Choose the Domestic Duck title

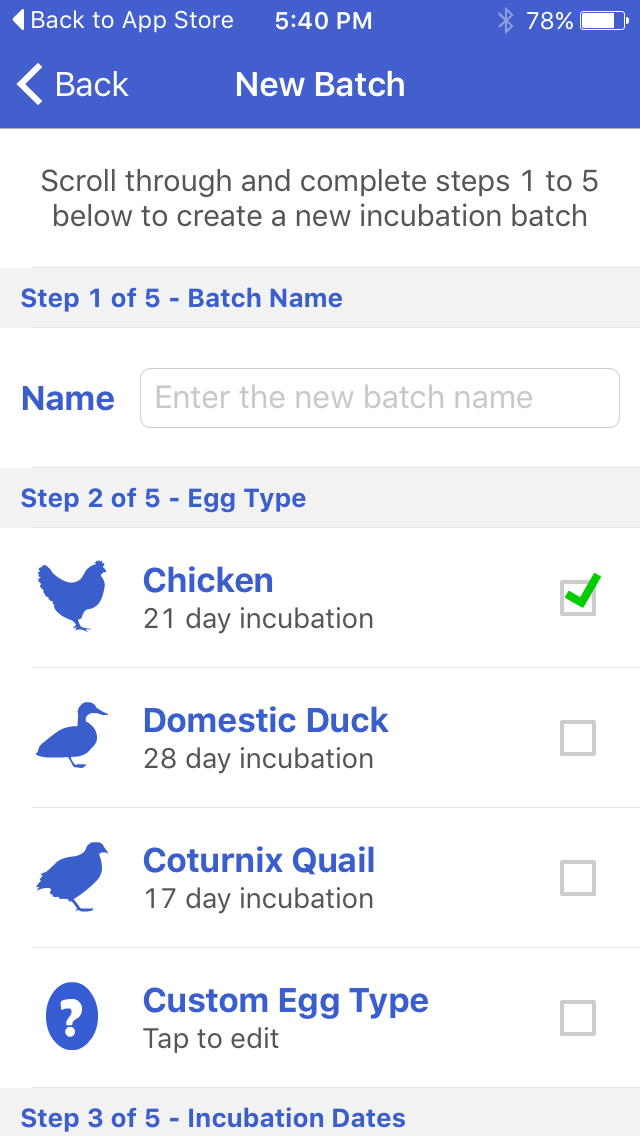266,720
